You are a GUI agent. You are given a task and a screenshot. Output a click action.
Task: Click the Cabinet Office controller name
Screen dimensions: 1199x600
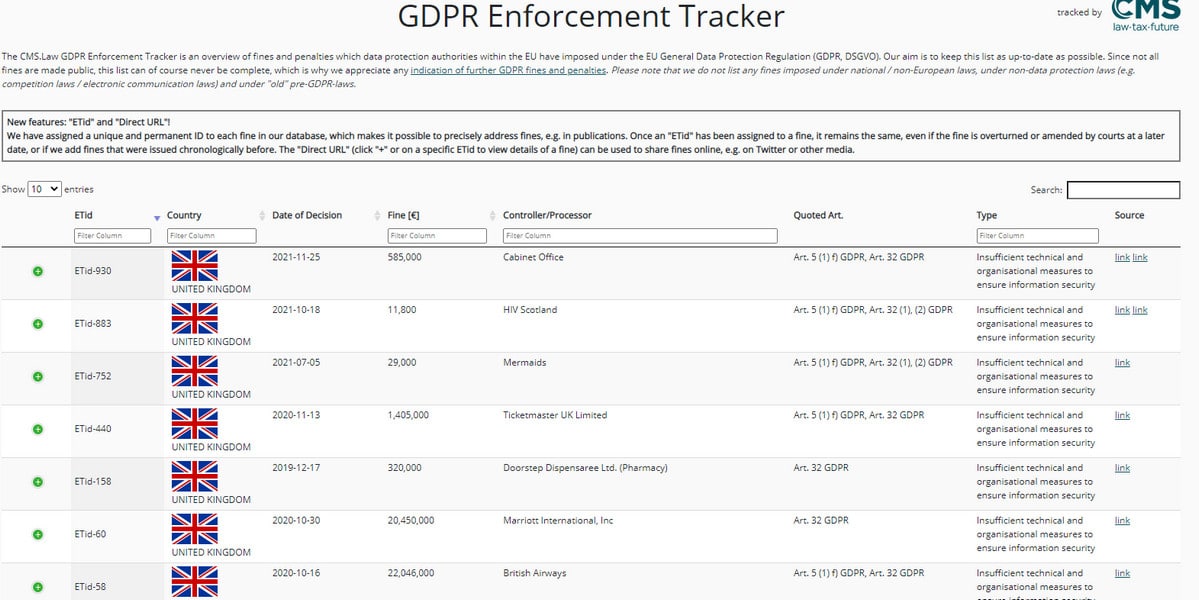(533, 258)
